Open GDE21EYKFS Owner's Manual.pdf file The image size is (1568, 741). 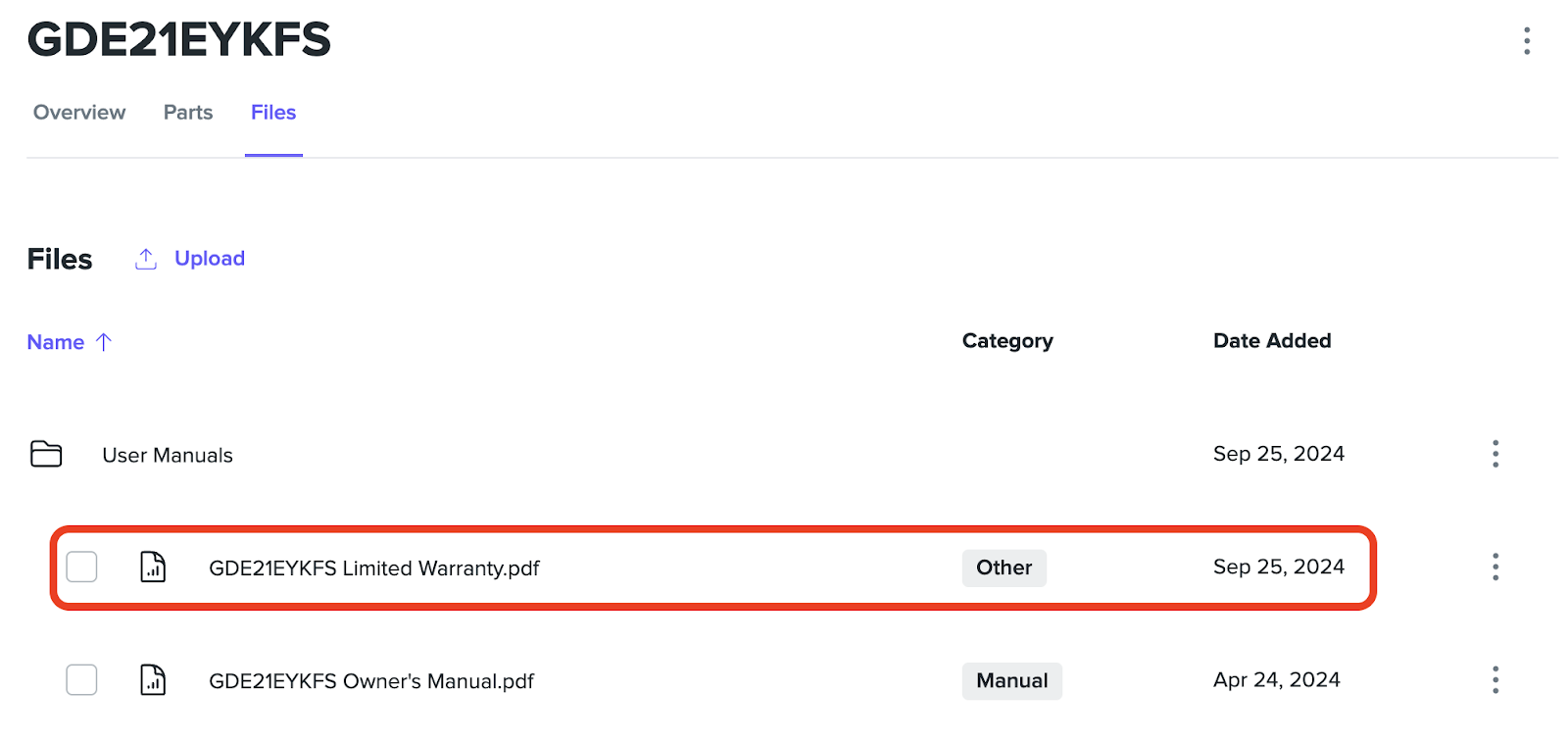371,681
